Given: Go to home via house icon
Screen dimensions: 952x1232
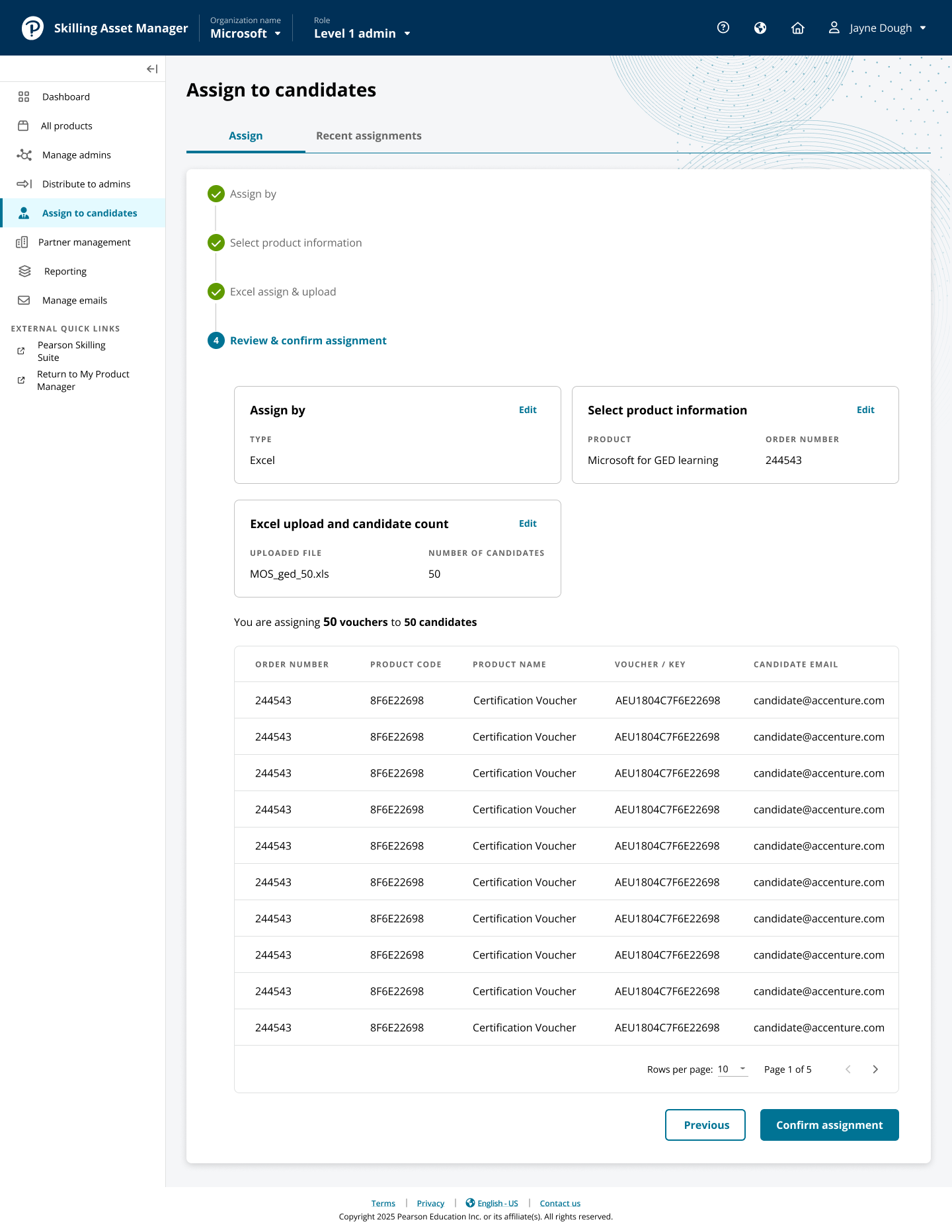Looking at the screenshot, I should tap(798, 28).
